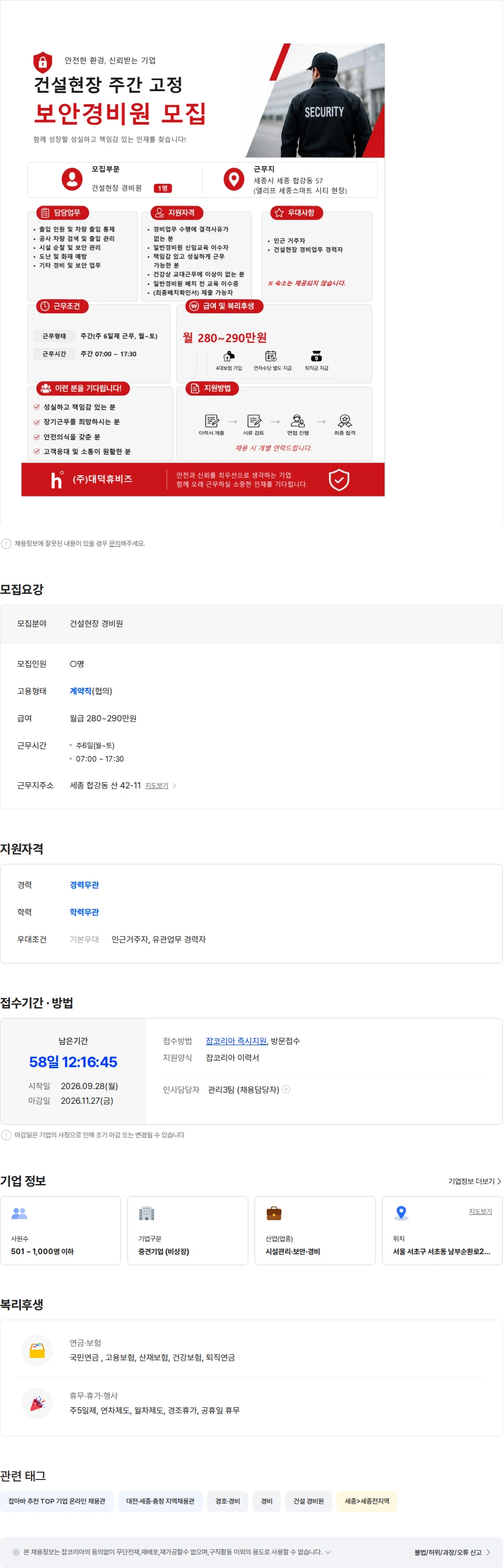503x1568 pixels.
Task: Click the 지원방법 document icon
Action: (195, 388)
